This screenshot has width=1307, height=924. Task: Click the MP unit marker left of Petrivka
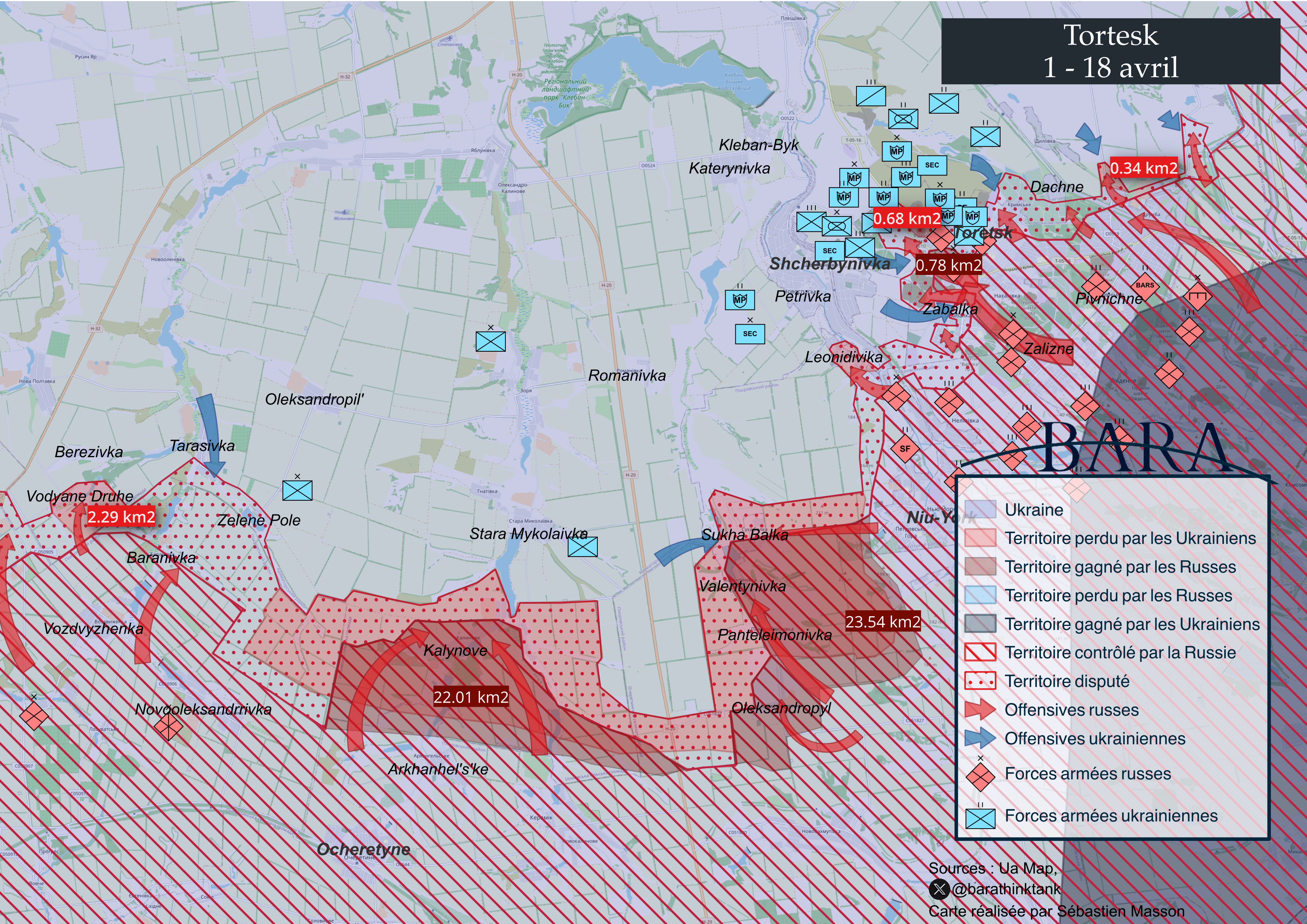(x=739, y=299)
